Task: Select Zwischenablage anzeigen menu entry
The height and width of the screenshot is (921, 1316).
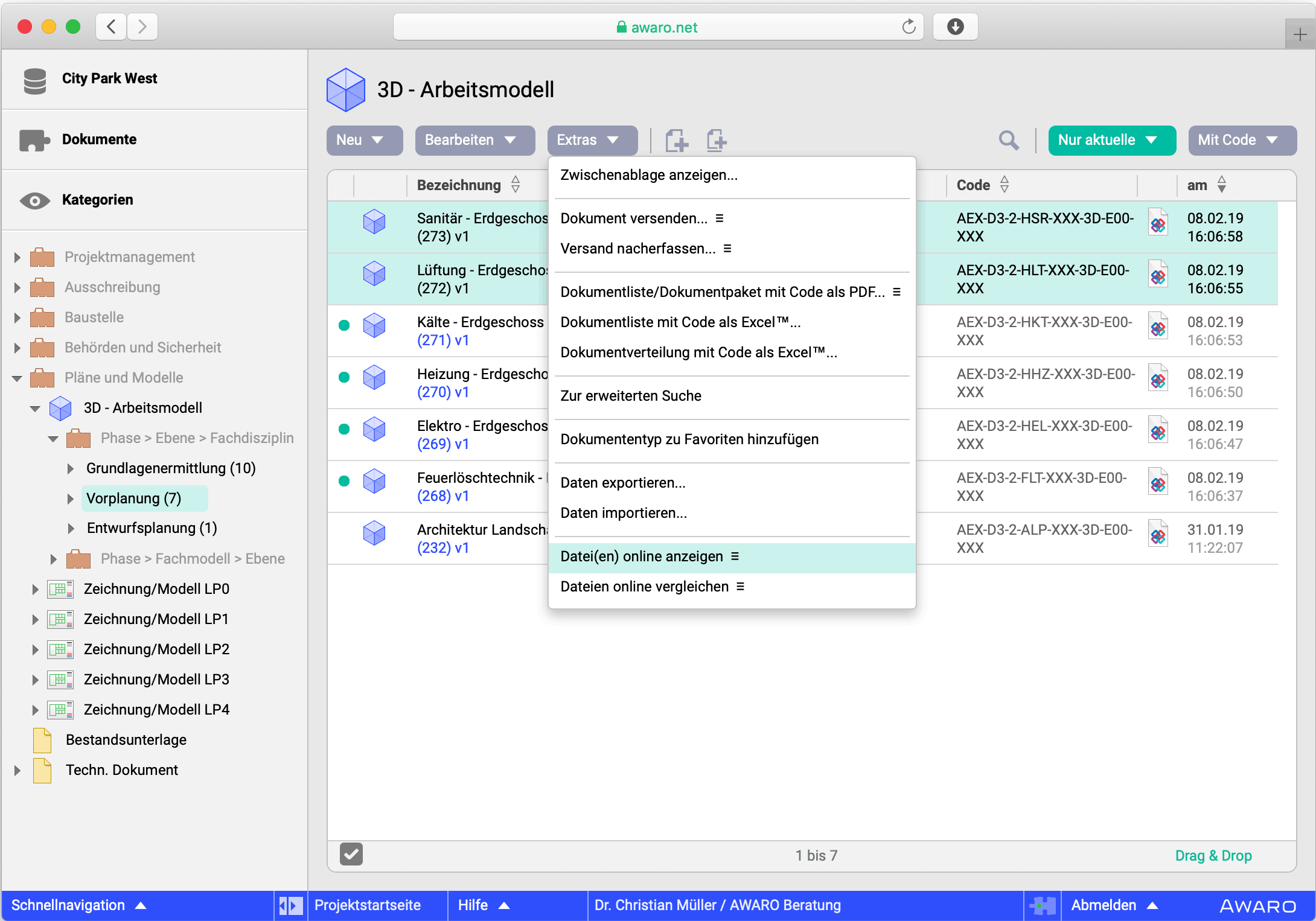Action: [x=732, y=176]
